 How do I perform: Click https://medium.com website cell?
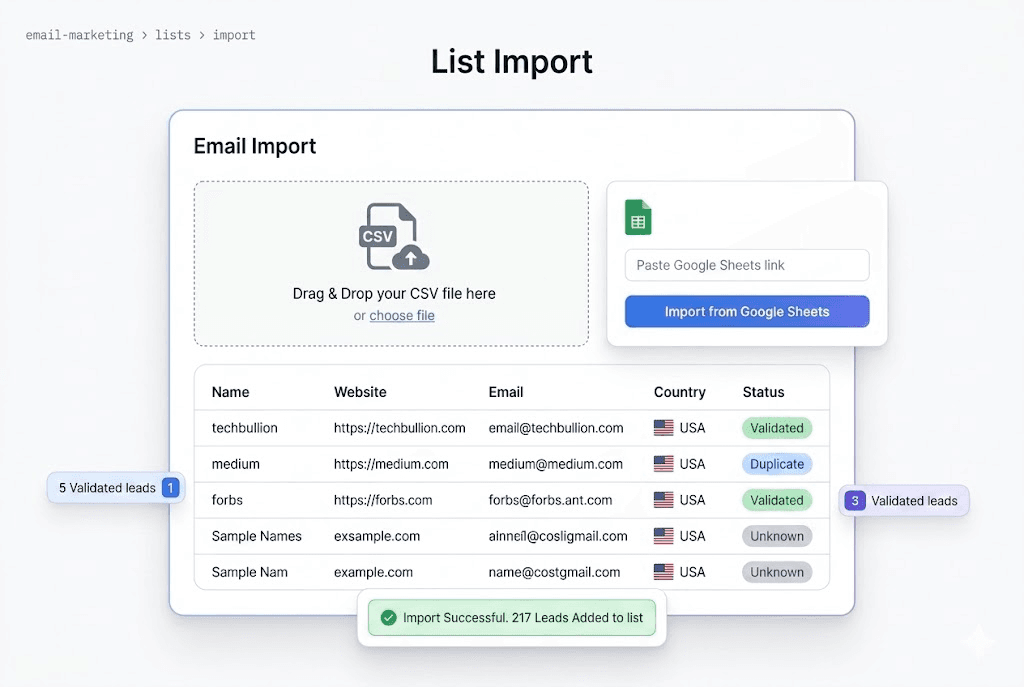391,464
